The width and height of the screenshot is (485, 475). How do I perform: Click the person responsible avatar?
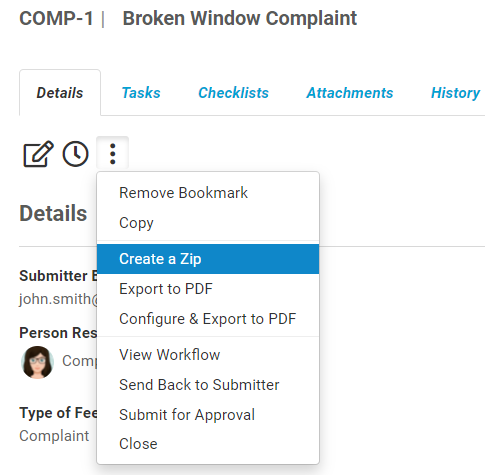[x=37, y=362]
